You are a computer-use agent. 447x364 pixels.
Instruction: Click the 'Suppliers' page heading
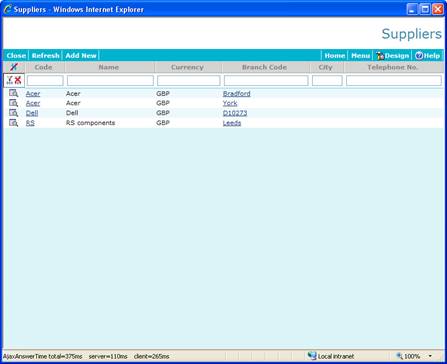point(412,34)
